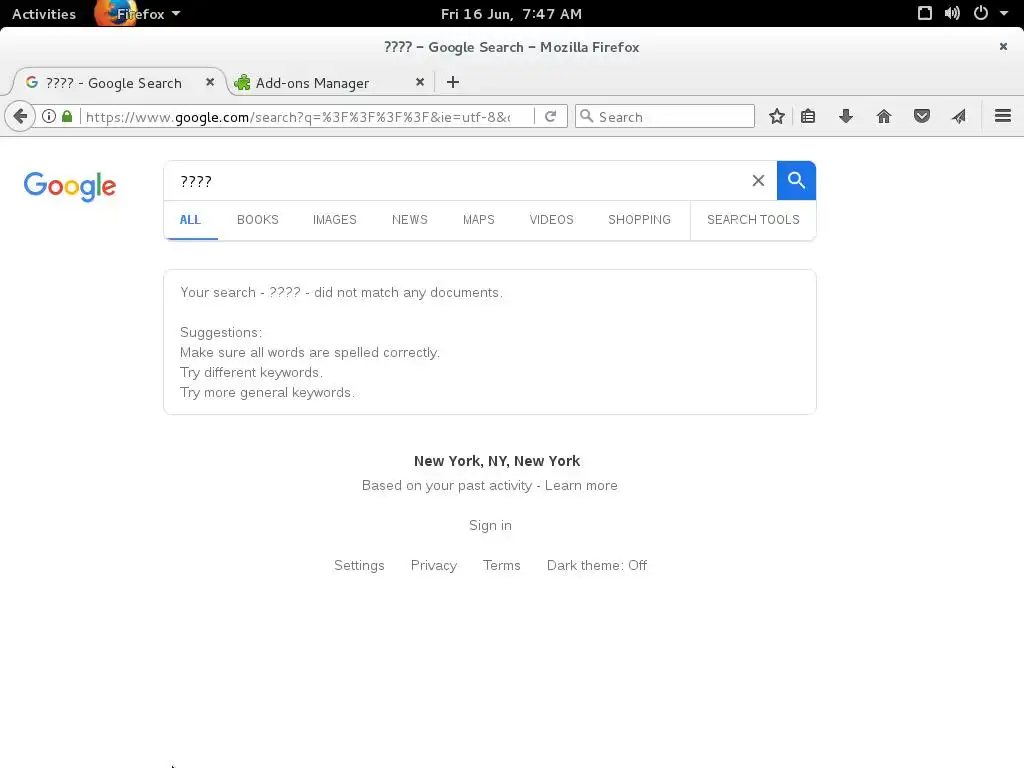Image resolution: width=1024 pixels, height=768 pixels.
Task: Open a new tab with the plus button
Action: pos(453,82)
